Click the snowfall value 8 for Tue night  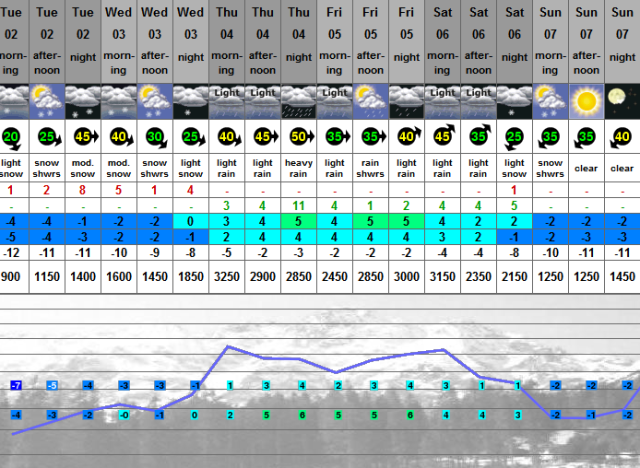tap(83, 190)
